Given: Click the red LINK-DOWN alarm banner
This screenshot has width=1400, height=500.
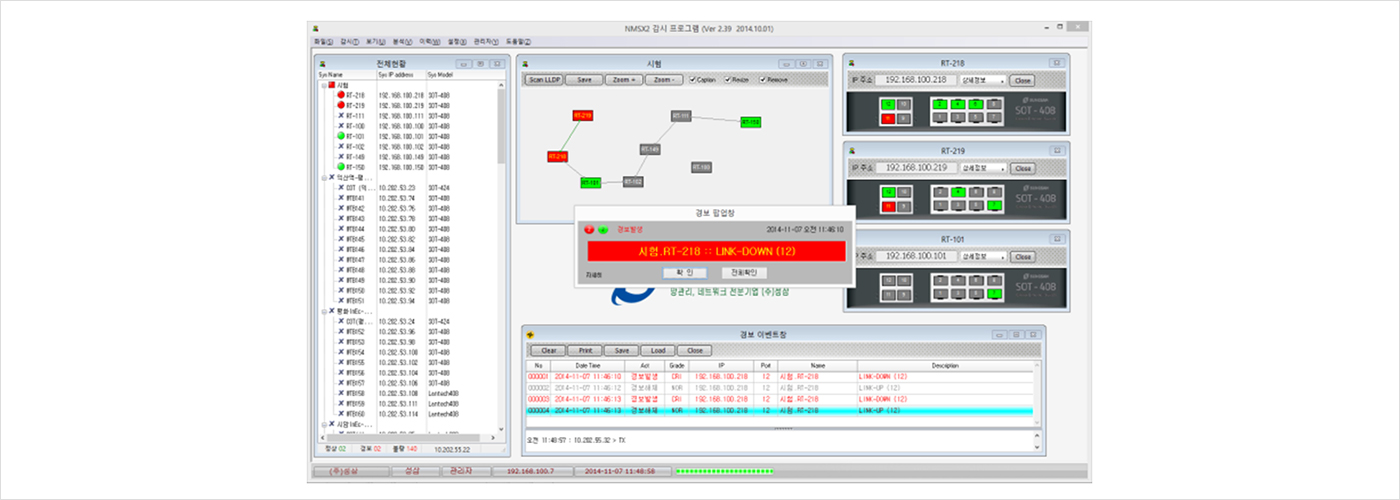Looking at the screenshot, I should click(716, 250).
